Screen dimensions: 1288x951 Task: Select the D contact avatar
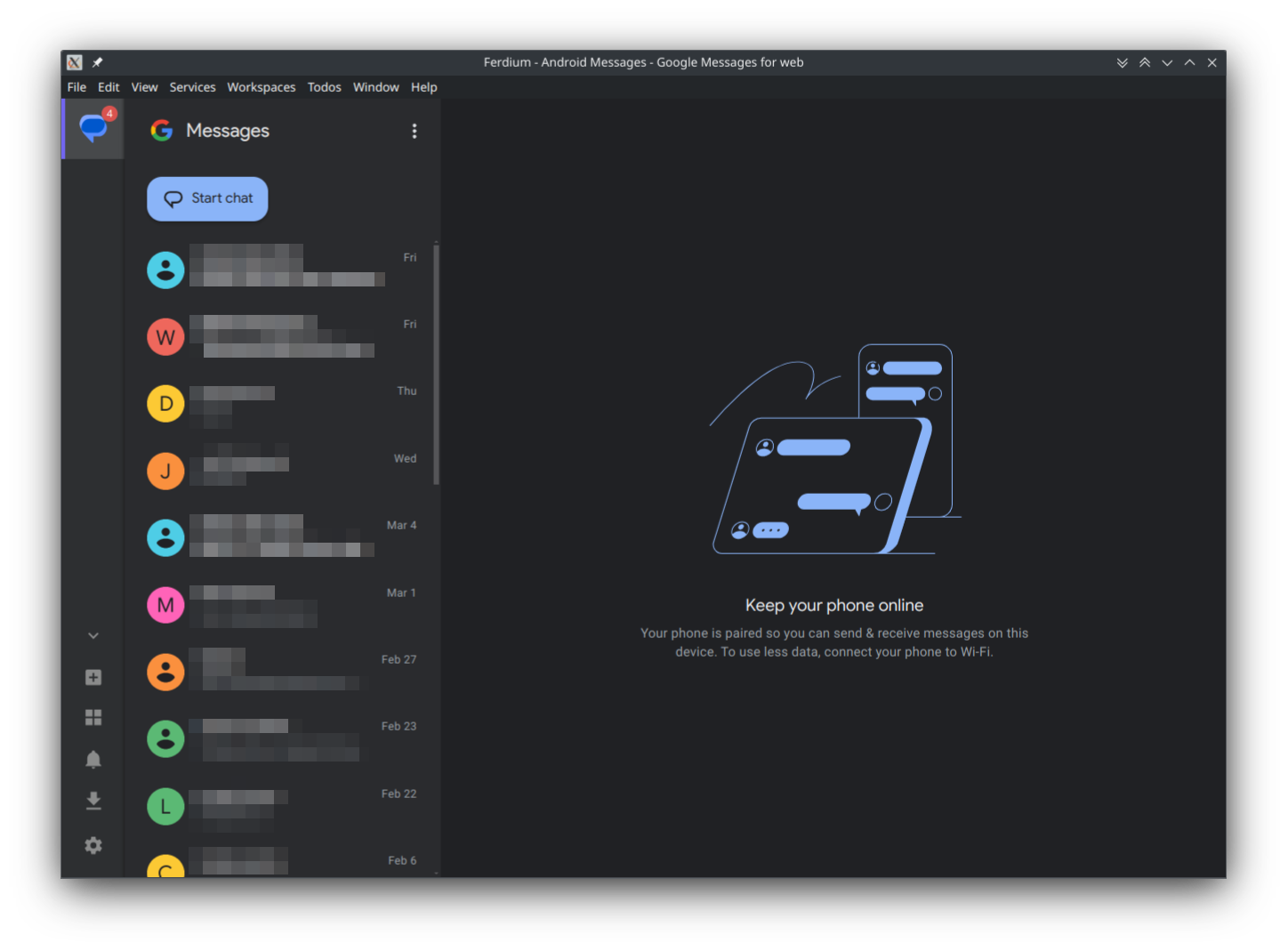click(x=165, y=404)
